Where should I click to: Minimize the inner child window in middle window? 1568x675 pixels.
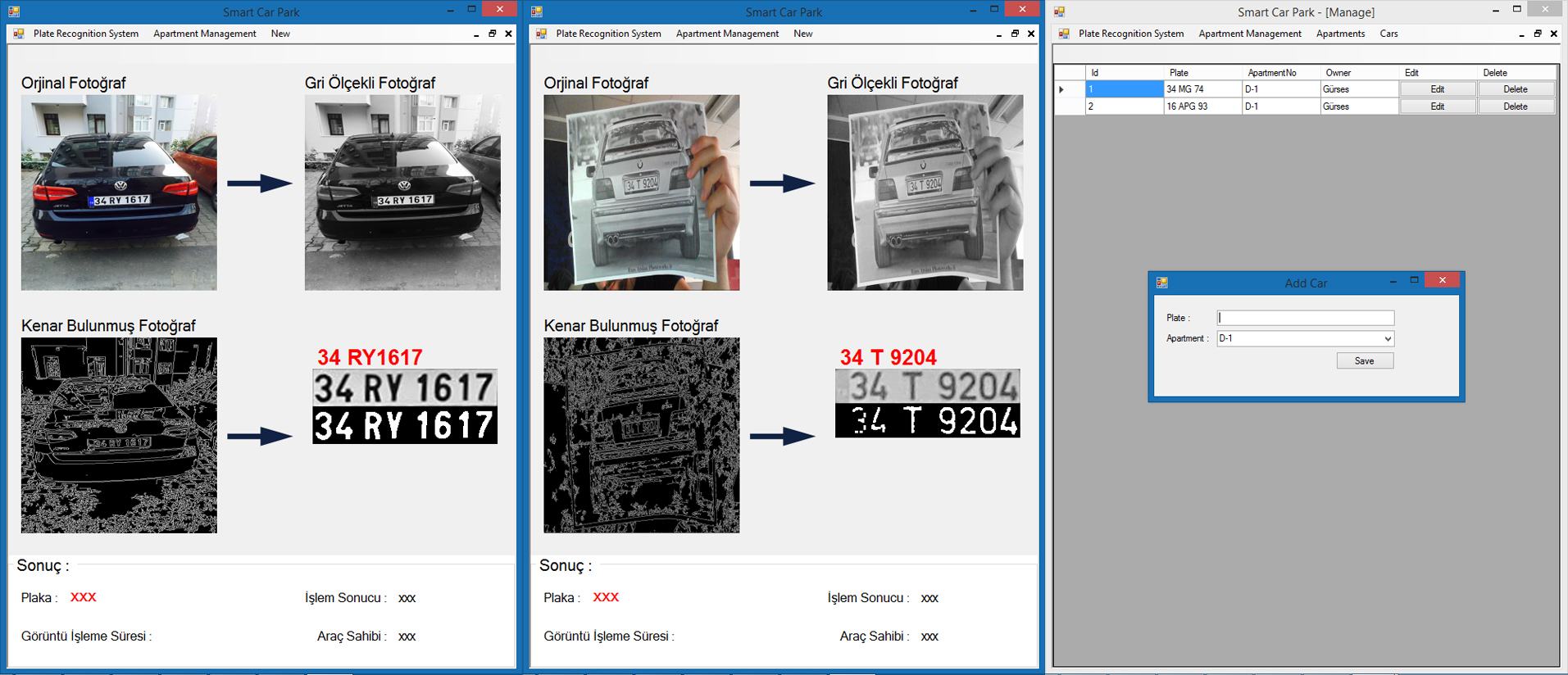tap(999, 34)
